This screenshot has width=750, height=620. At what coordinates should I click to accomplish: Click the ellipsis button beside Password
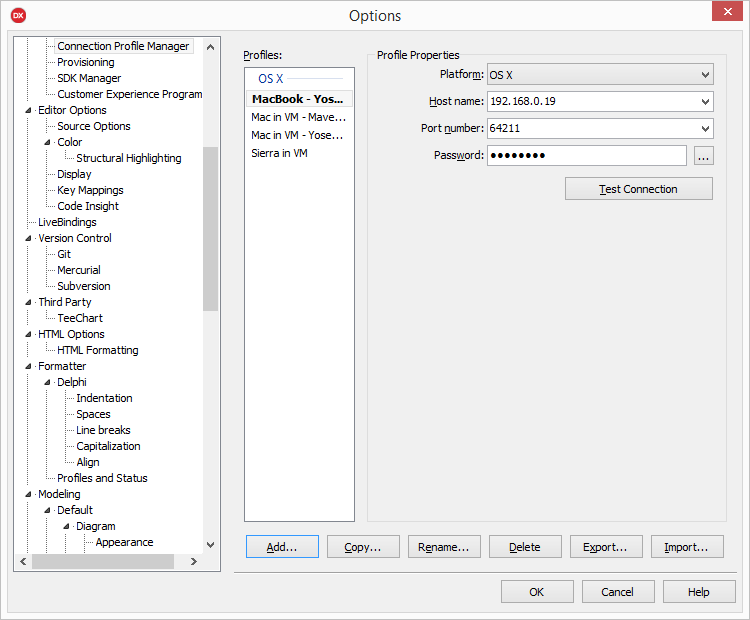point(704,156)
